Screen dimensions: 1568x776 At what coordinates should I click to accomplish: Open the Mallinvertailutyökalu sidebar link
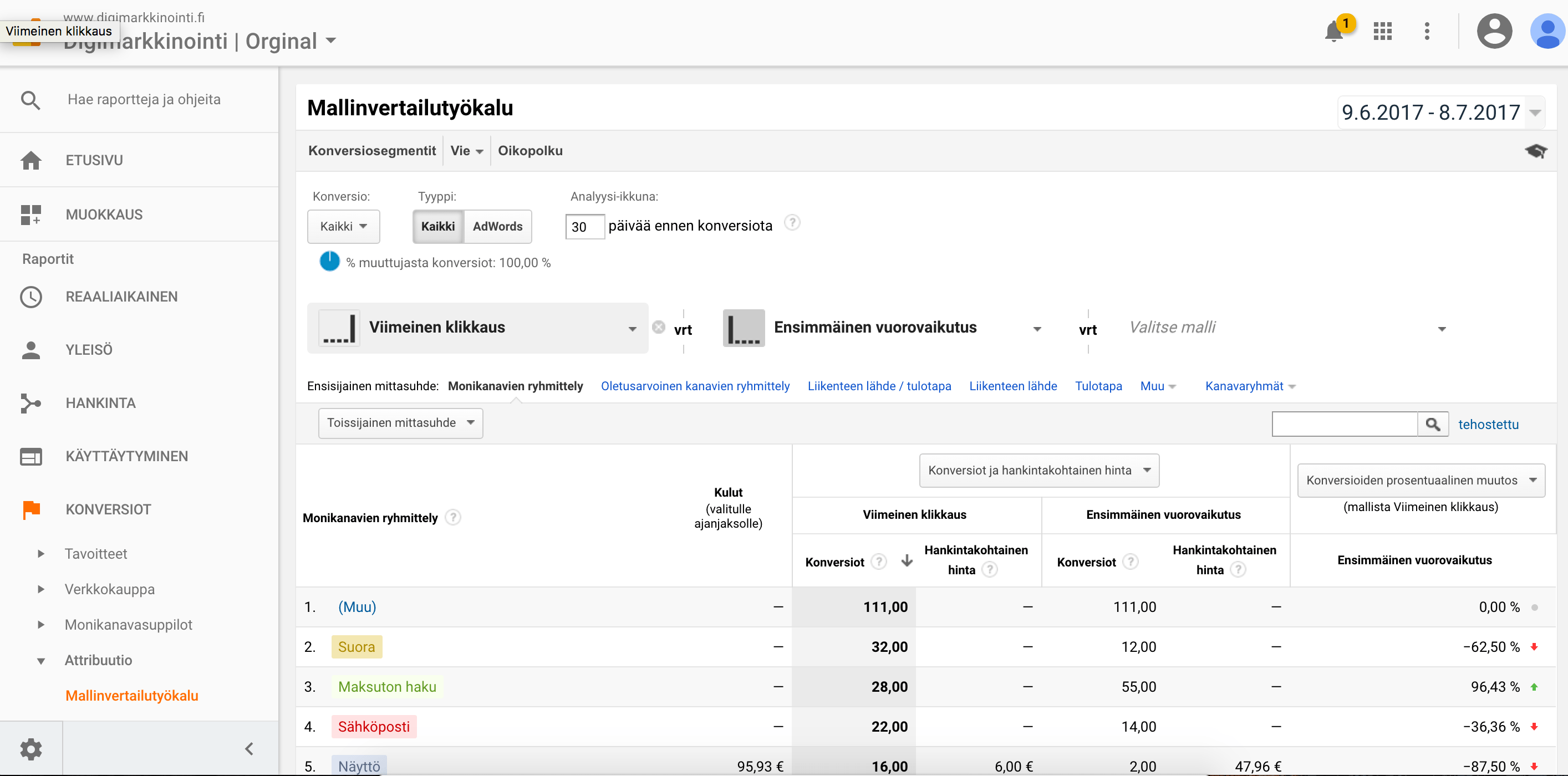131,696
